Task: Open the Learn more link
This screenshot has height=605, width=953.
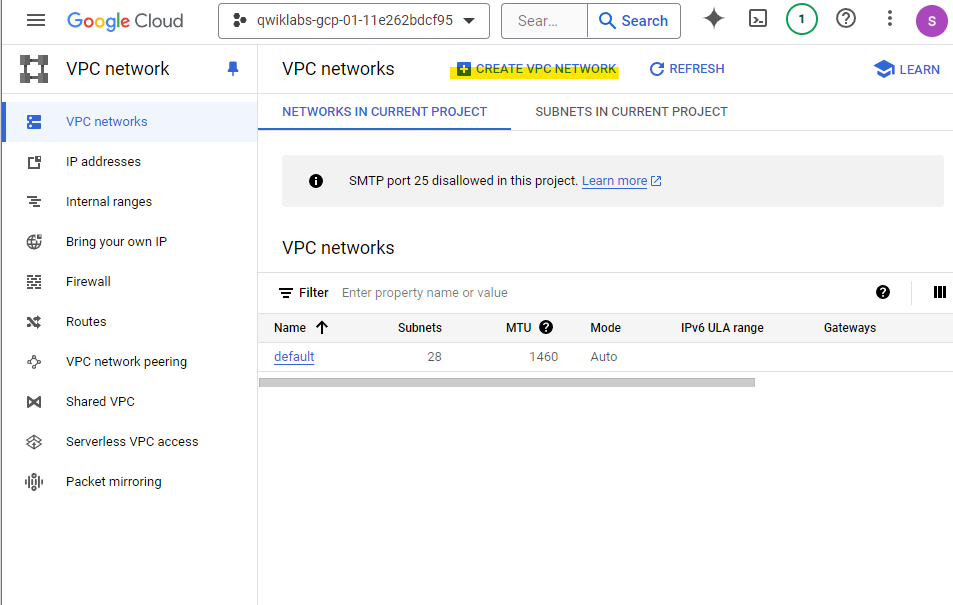Action: (x=621, y=181)
